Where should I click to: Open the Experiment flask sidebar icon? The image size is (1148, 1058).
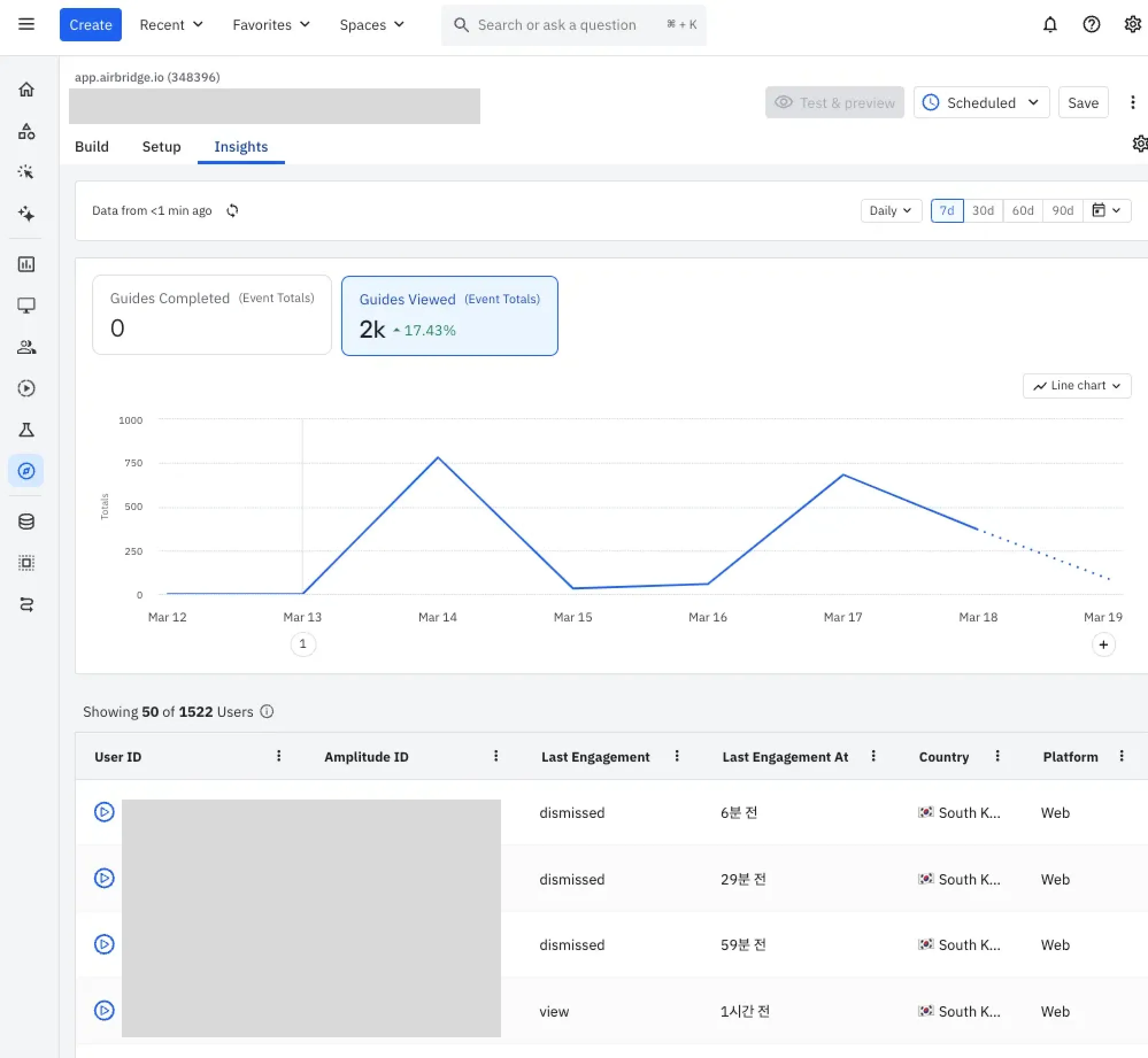click(26, 430)
